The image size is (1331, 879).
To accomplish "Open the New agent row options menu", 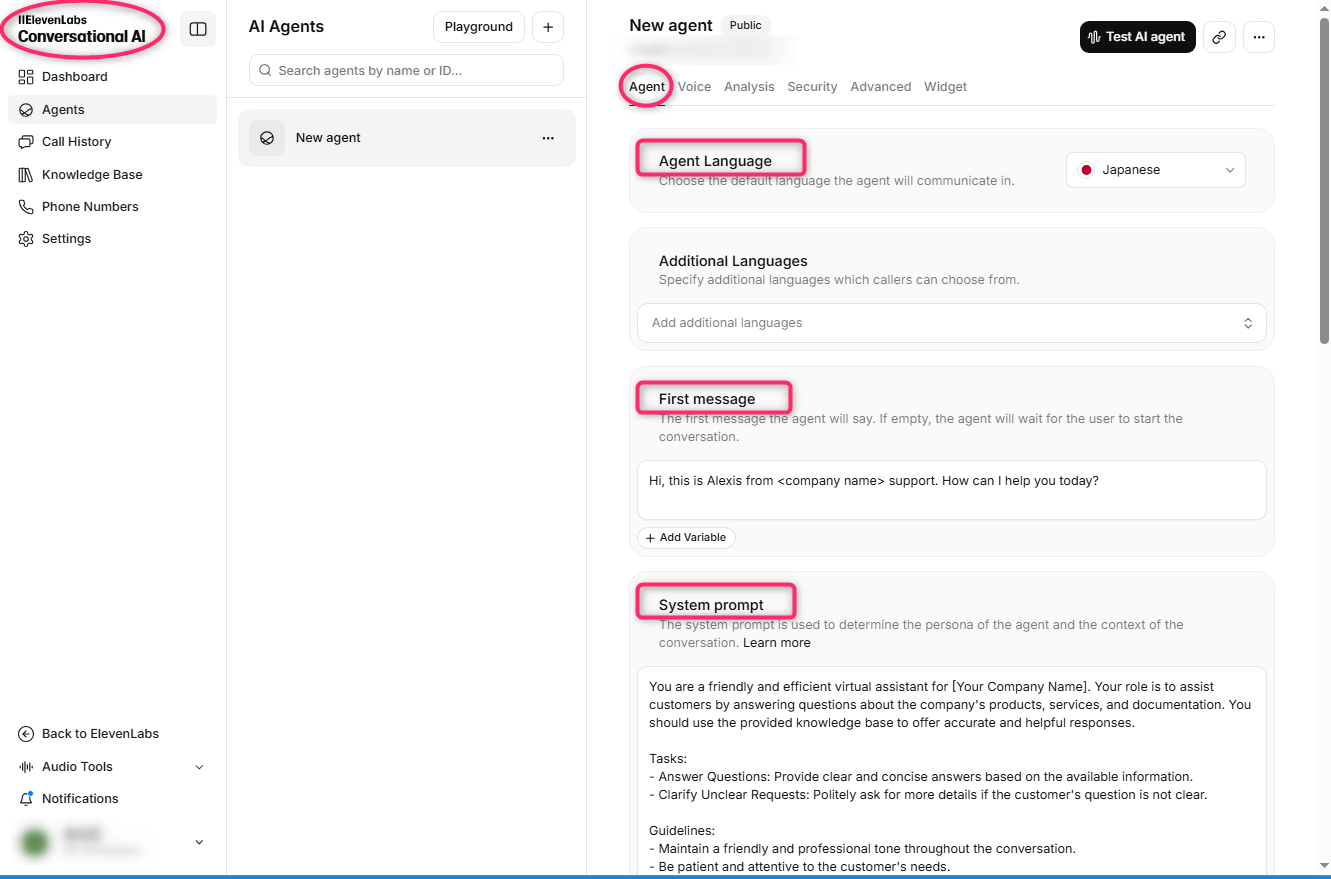I will click(548, 138).
